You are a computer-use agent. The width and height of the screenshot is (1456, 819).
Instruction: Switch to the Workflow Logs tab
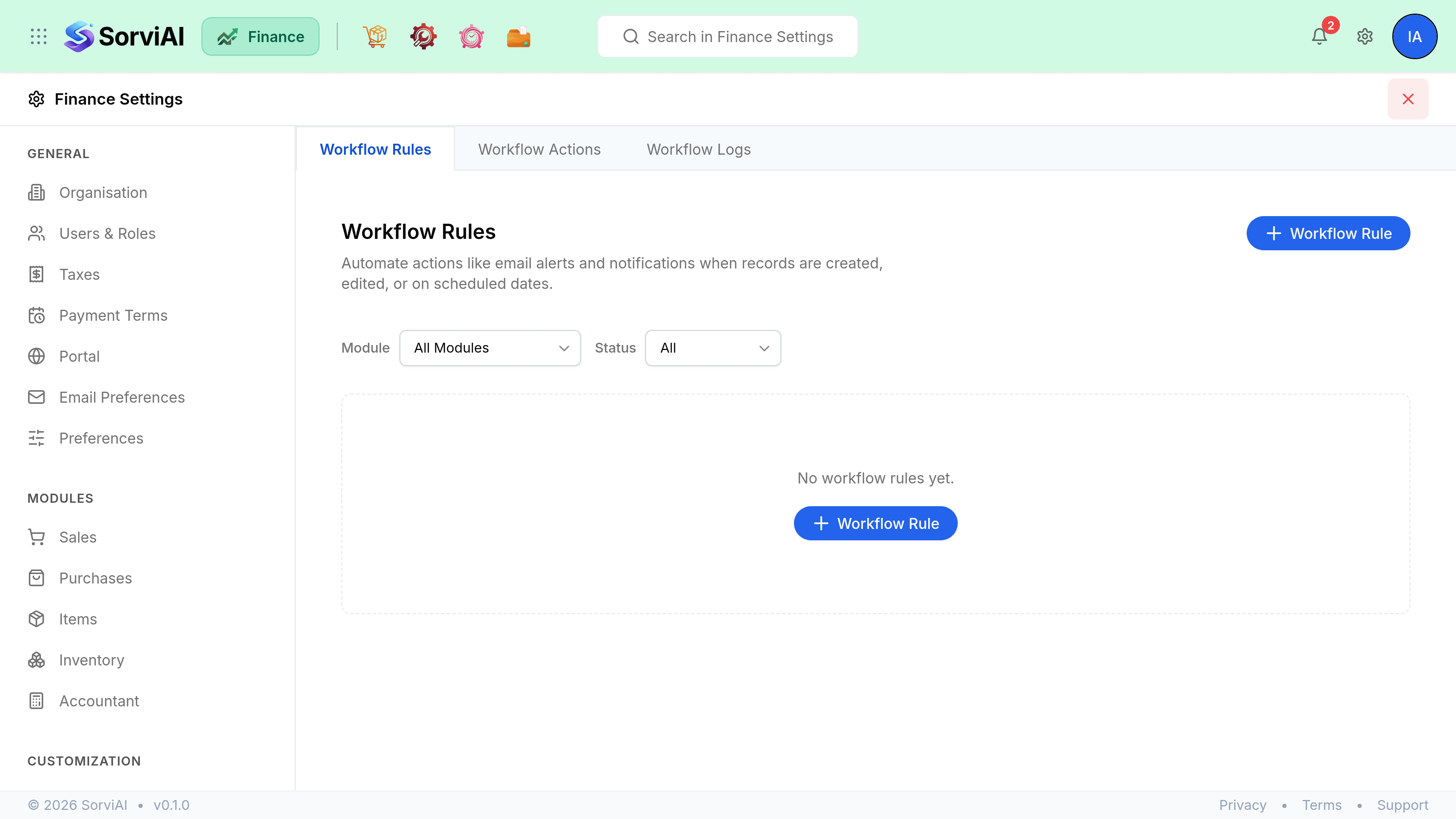click(x=698, y=149)
